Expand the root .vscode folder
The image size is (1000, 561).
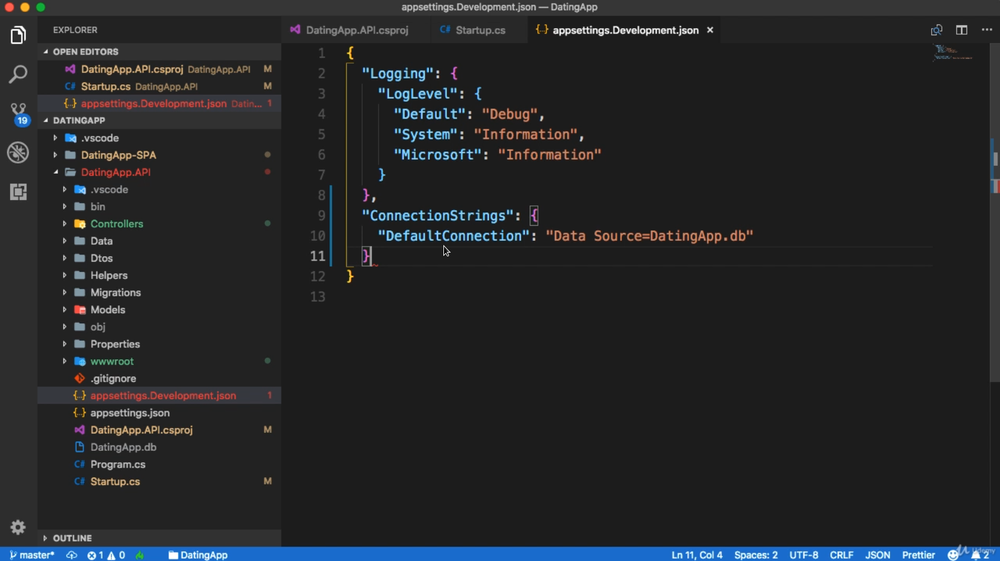(x=159, y=138)
